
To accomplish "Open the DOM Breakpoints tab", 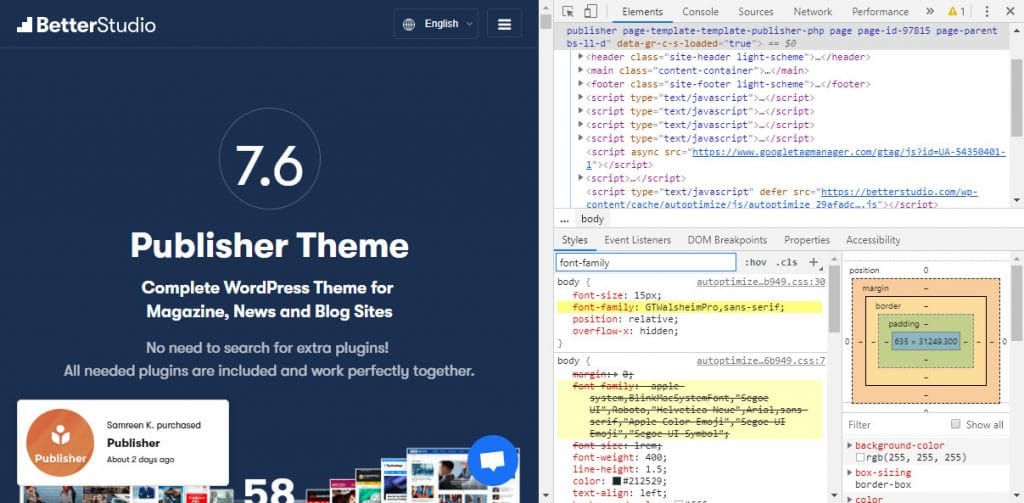I will pos(727,240).
